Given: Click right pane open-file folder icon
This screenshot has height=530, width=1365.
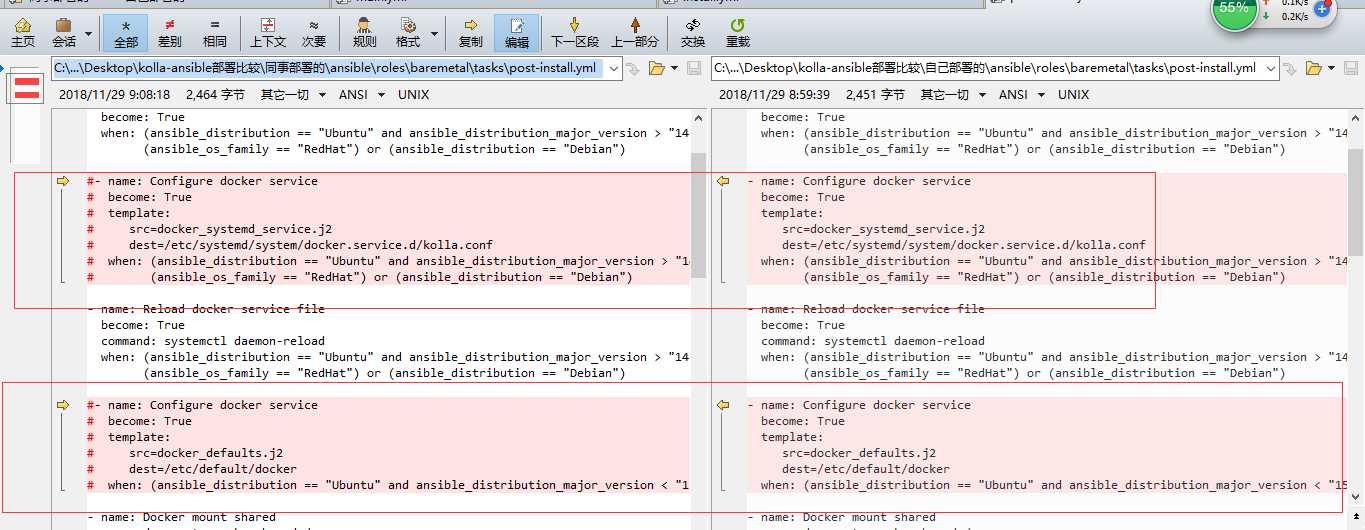Looking at the screenshot, I should (x=1314, y=68).
